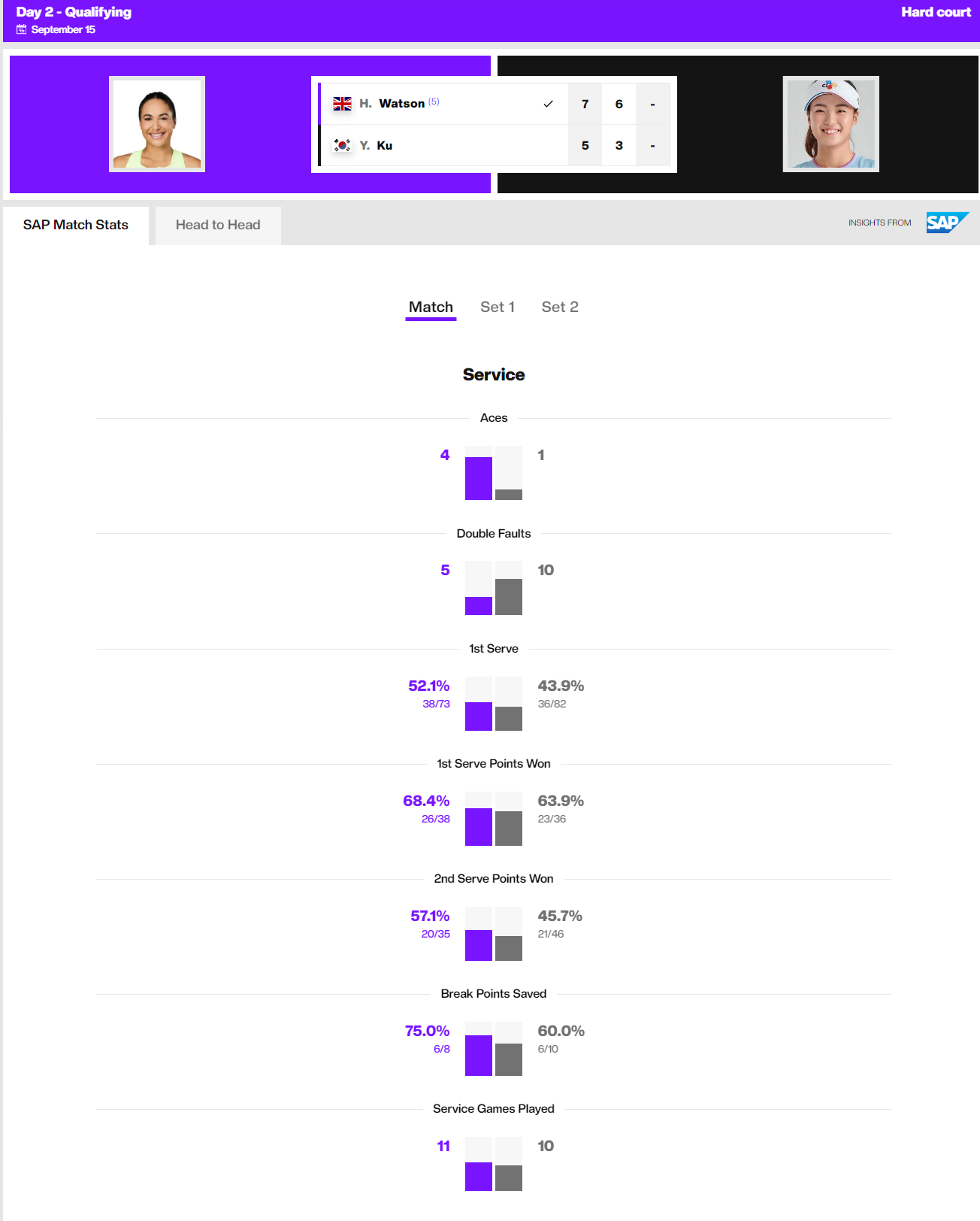Click the calendar icon beside September 15
Viewport: 980px width, 1221px height.
coord(22,29)
